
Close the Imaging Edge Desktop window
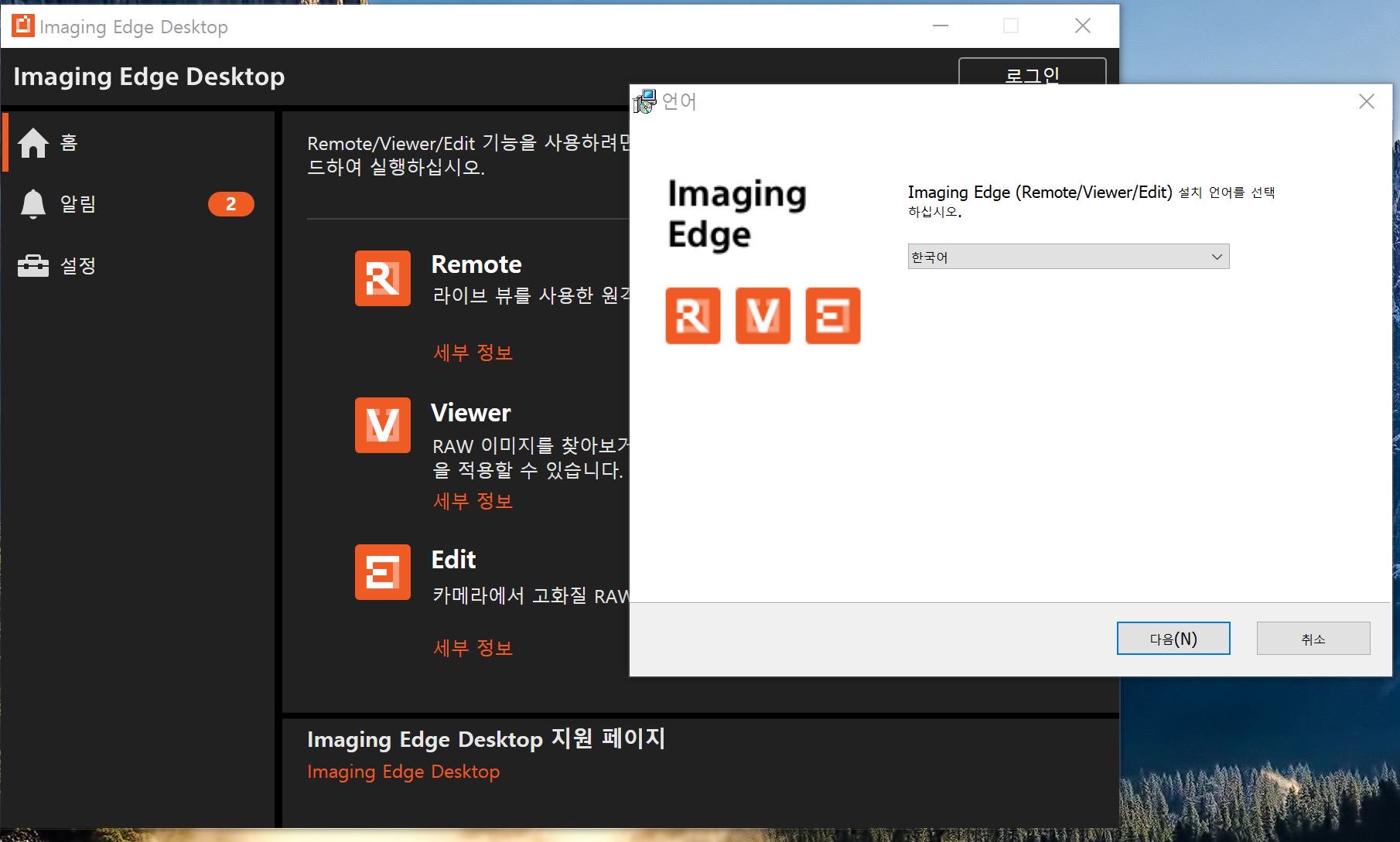(1083, 26)
